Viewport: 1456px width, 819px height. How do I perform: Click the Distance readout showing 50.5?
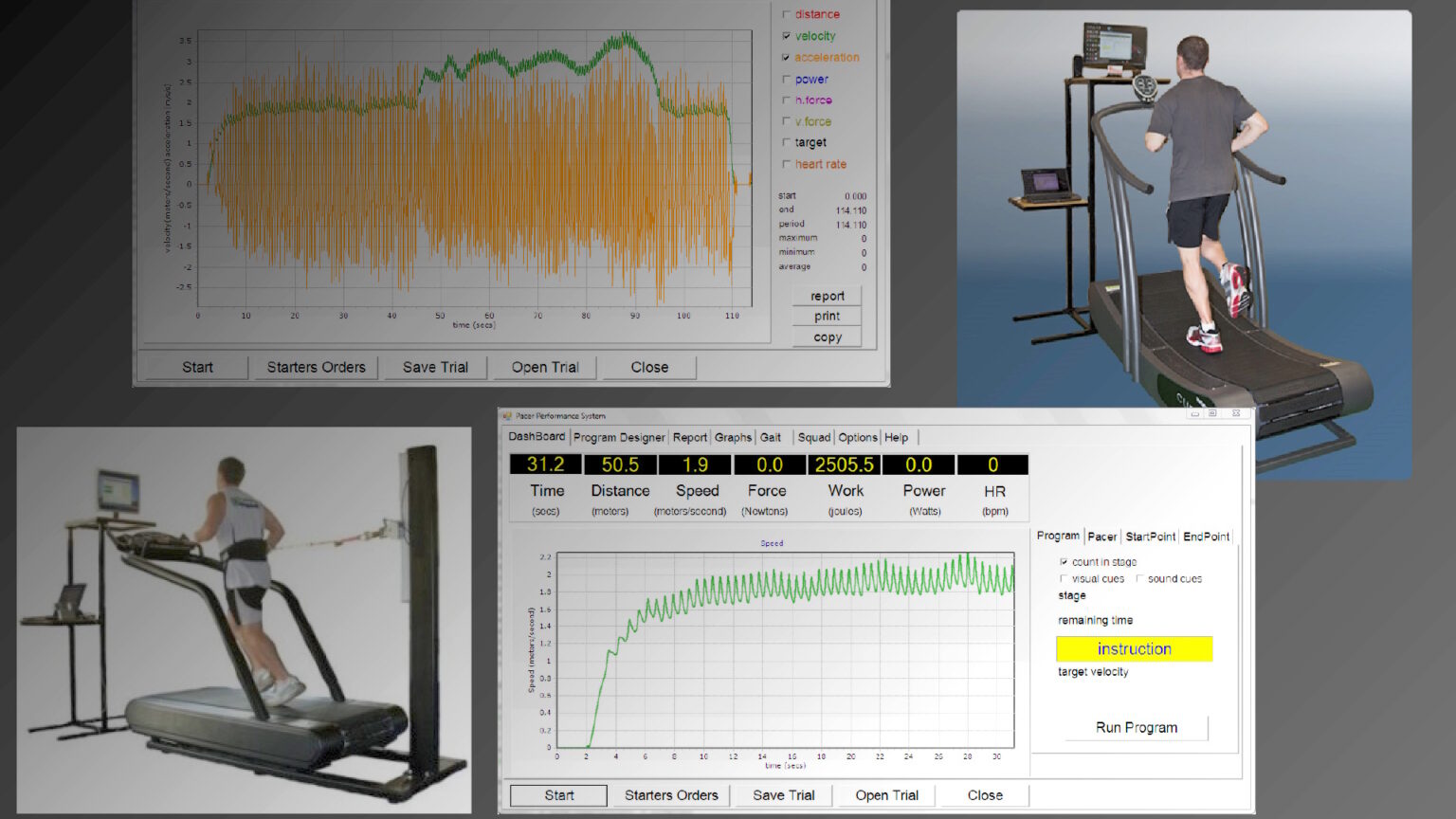(620, 464)
